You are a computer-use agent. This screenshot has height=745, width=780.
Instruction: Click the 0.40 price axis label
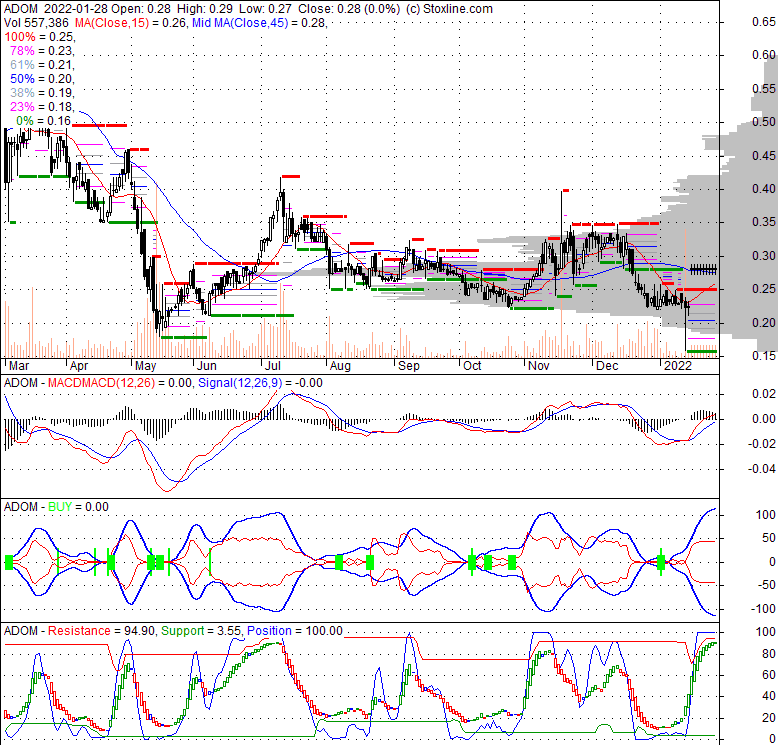click(764, 189)
